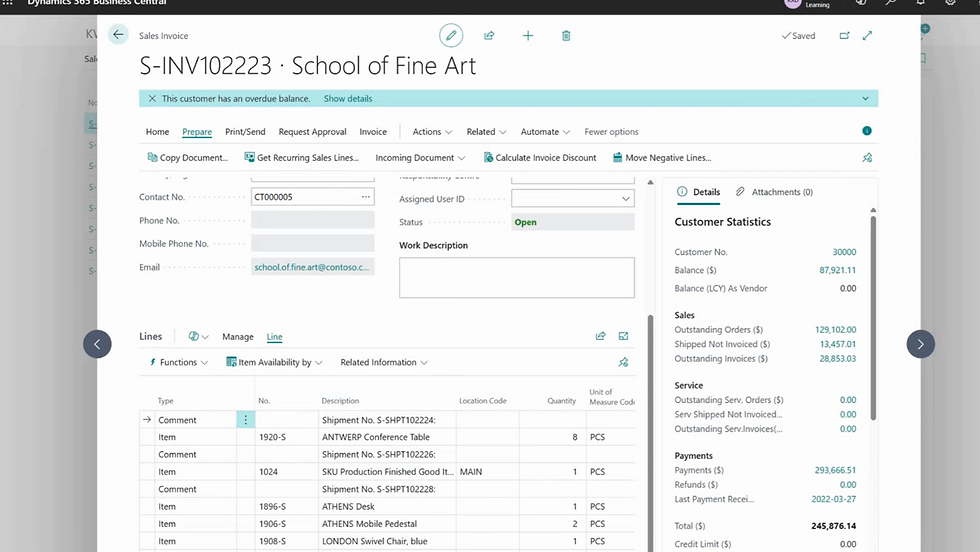Click the factbox vertical scrollbar

point(873,318)
